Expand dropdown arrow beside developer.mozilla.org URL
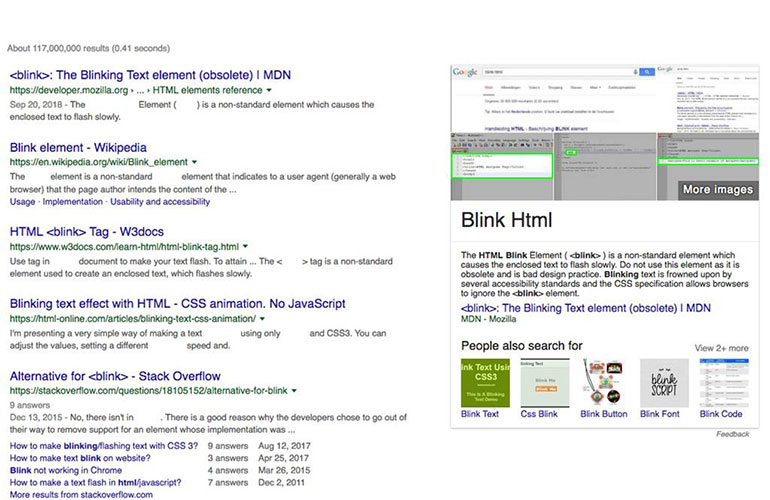Screen dimensions: 770x500 tap(269, 90)
